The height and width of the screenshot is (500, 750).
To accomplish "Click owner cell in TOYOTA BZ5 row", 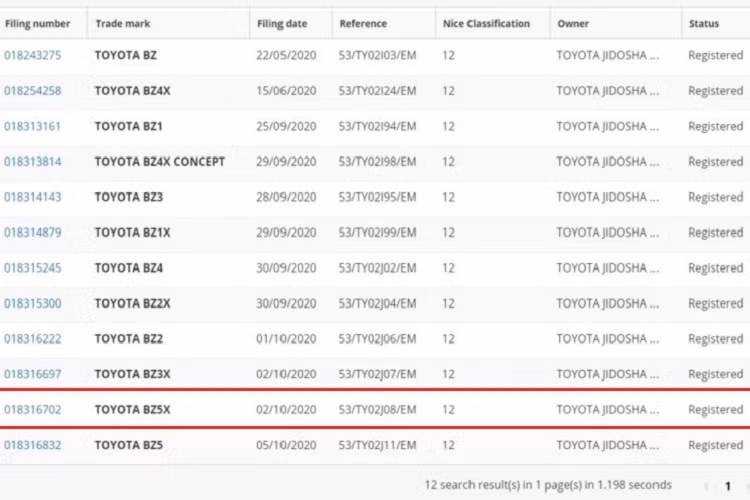I will [608, 445].
